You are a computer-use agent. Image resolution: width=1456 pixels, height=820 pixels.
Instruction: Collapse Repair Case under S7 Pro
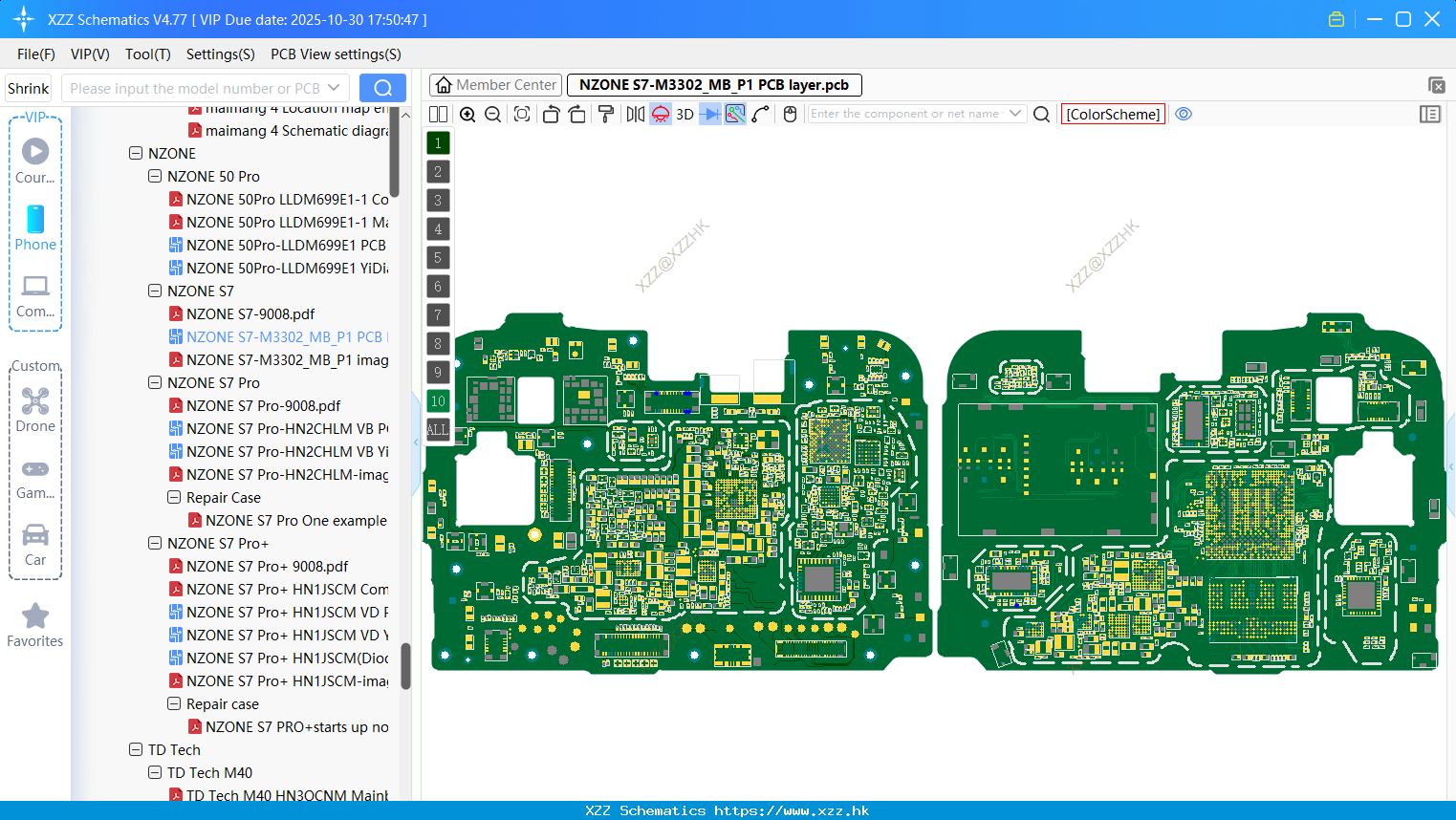coord(174,497)
